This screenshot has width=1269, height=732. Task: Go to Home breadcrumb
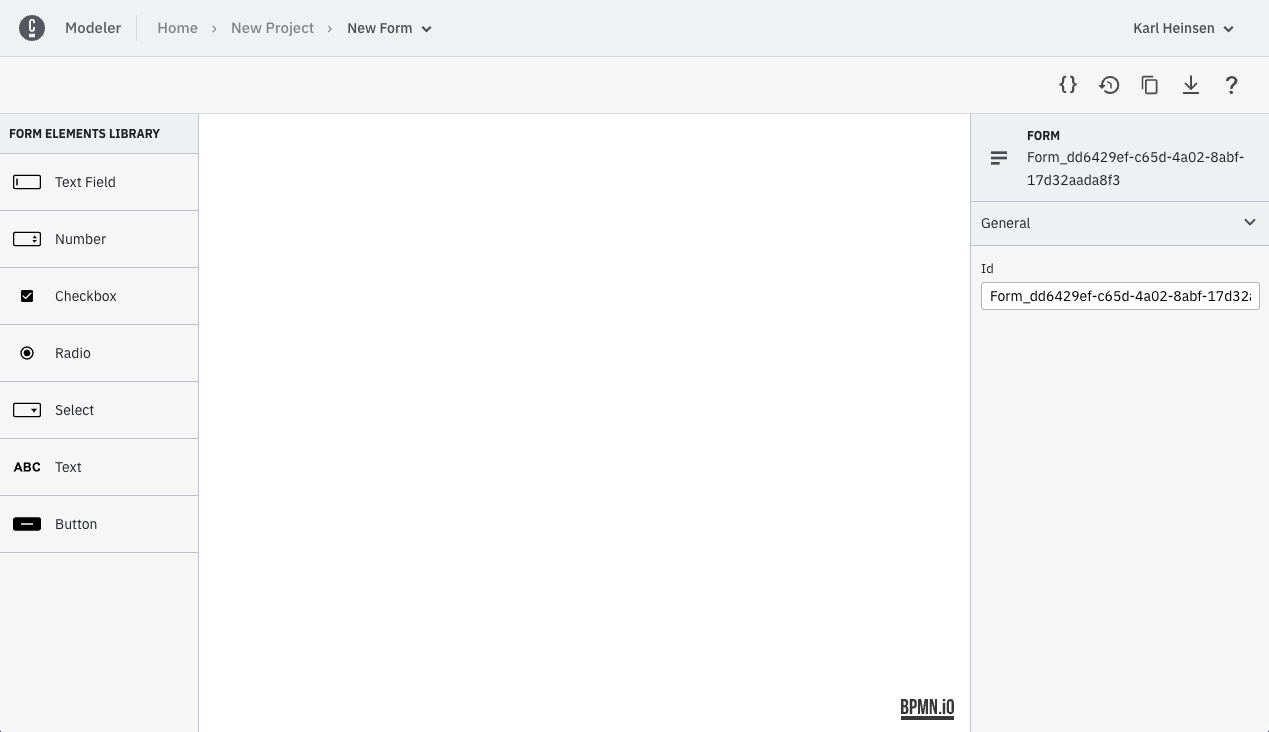(177, 28)
